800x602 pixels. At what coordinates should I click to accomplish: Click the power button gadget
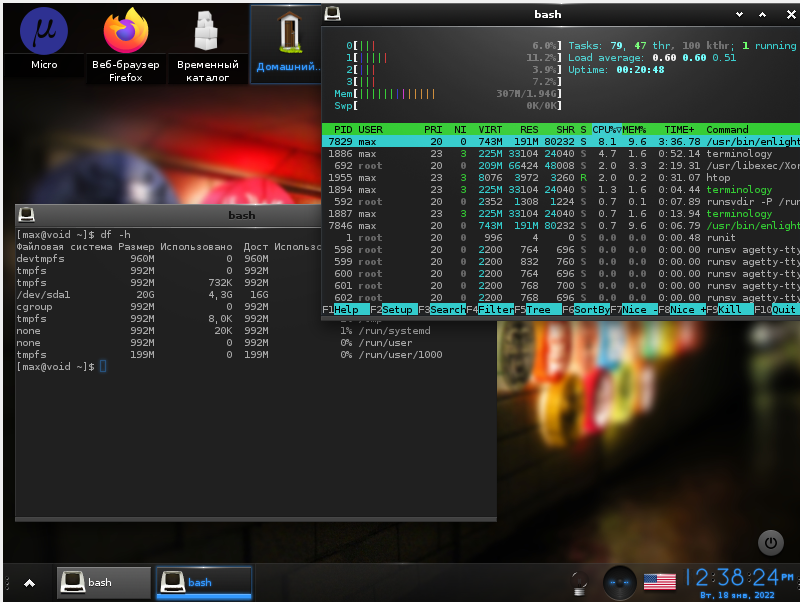[x=770, y=543]
